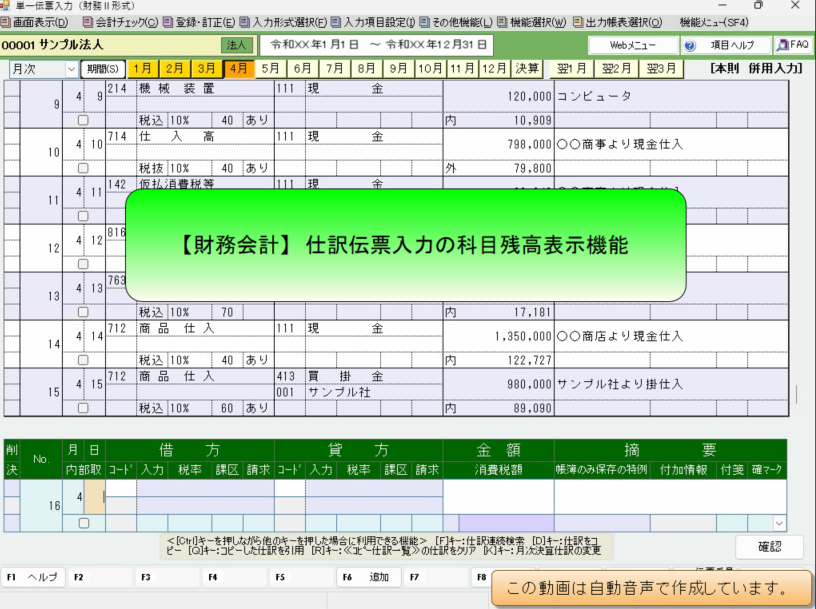The height and width of the screenshot is (609, 816).
Task: Click the 画面表示 menu icon
Action: (5, 22)
